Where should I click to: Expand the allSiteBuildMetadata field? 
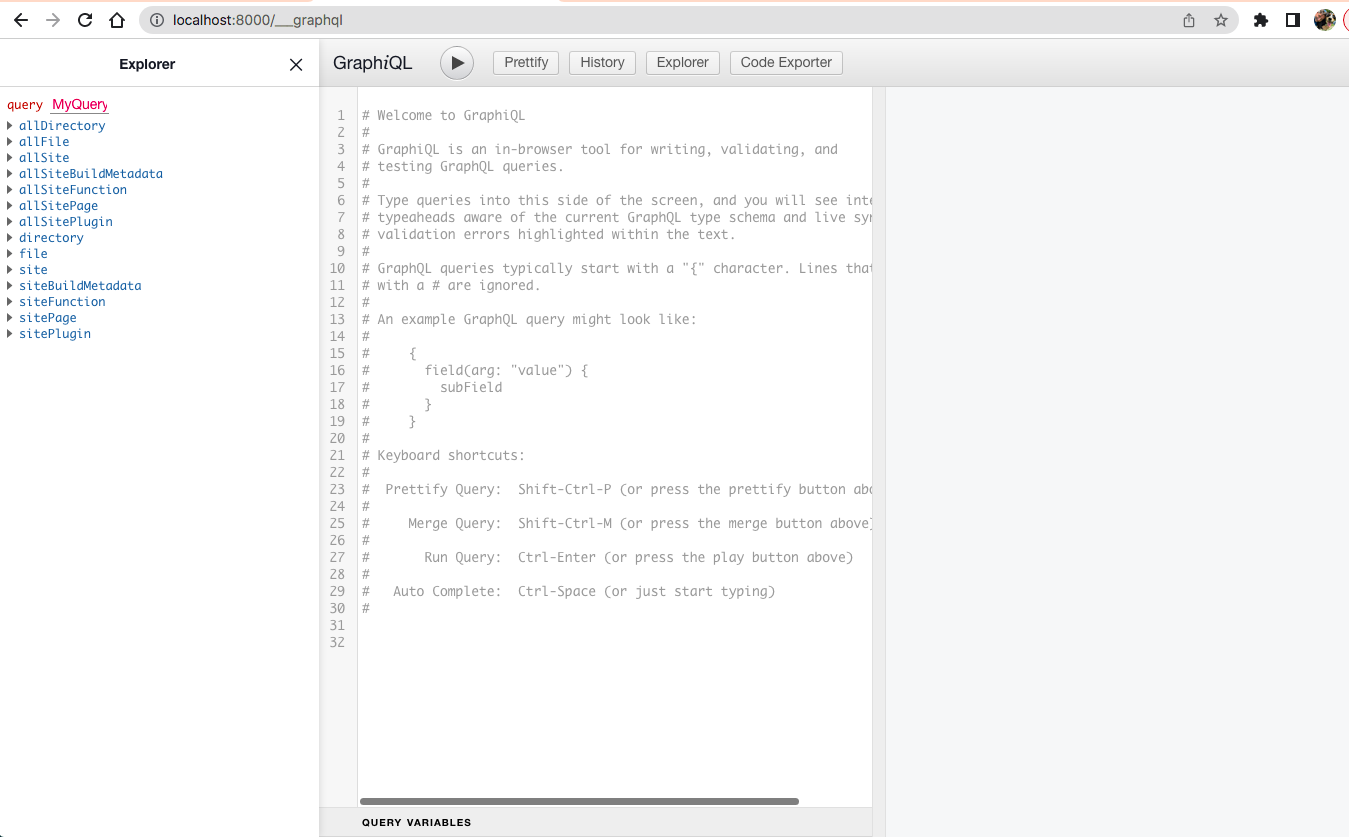(x=90, y=174)
